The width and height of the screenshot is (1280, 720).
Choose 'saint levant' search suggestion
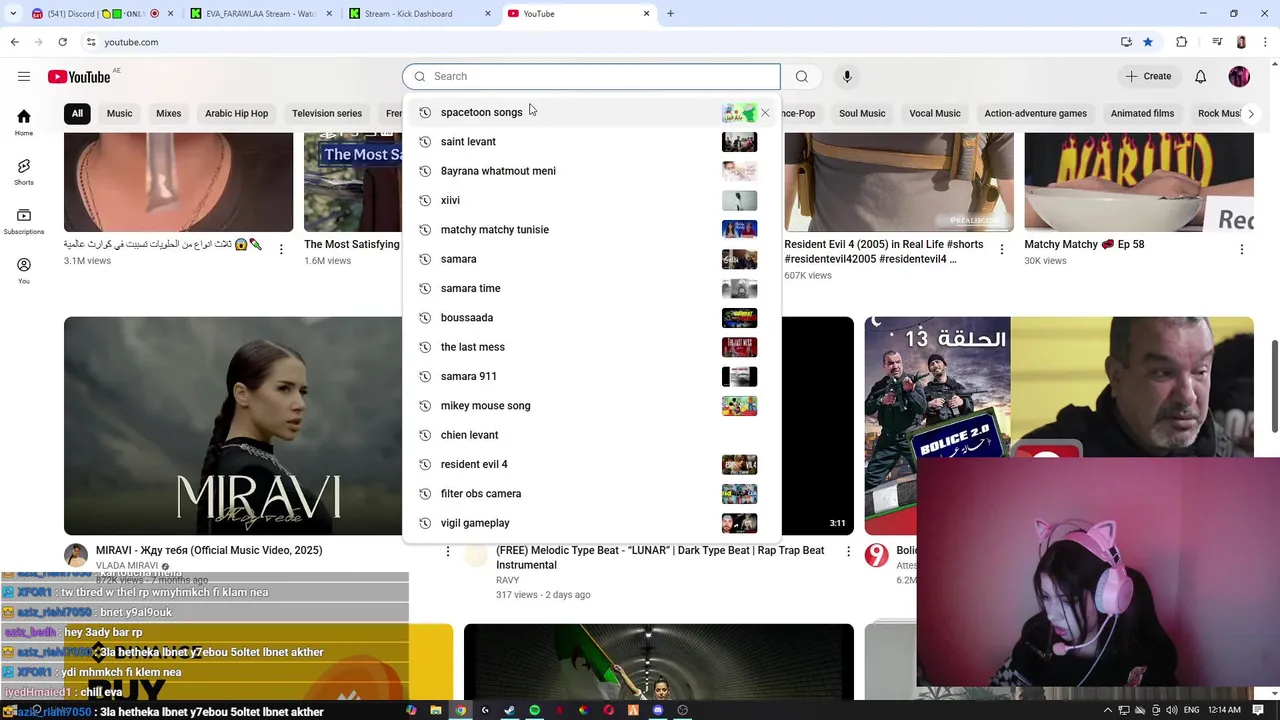(592, 142)
